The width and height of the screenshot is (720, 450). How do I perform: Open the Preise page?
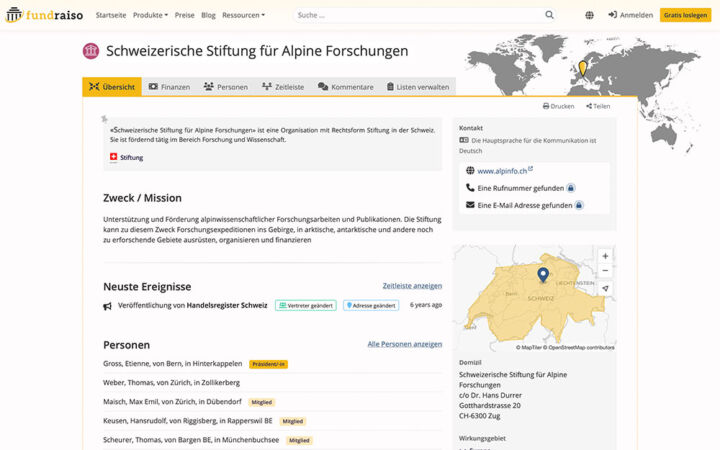click(x=184, y=15)
